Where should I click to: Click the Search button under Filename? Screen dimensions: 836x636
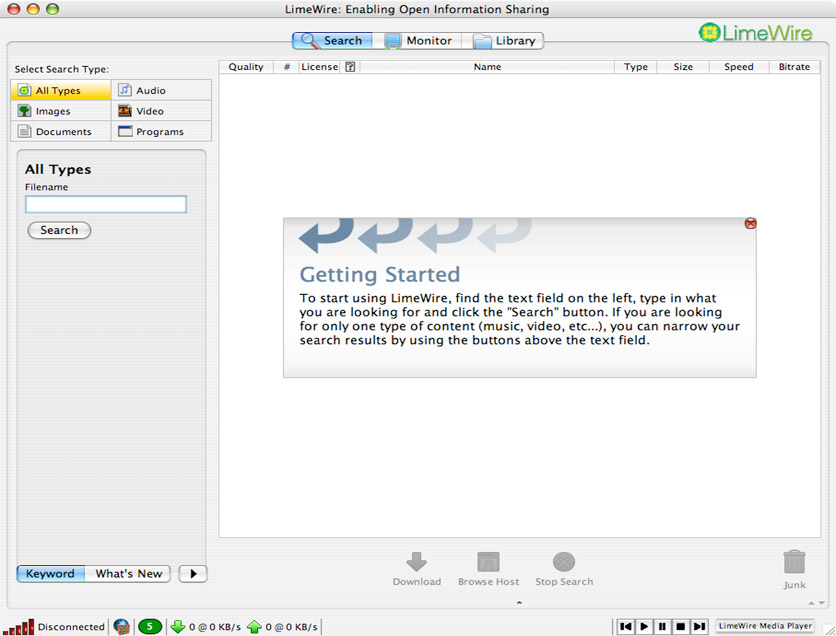coord(59,230)
